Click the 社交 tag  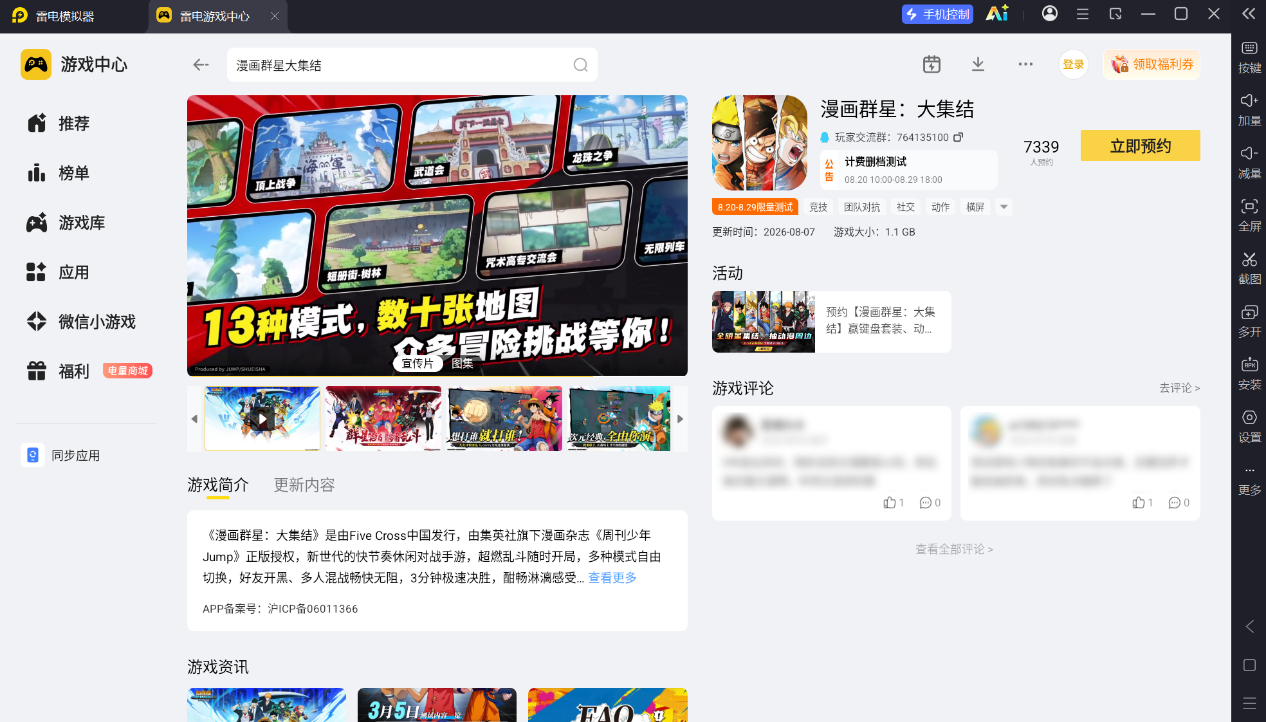(906, 207)
